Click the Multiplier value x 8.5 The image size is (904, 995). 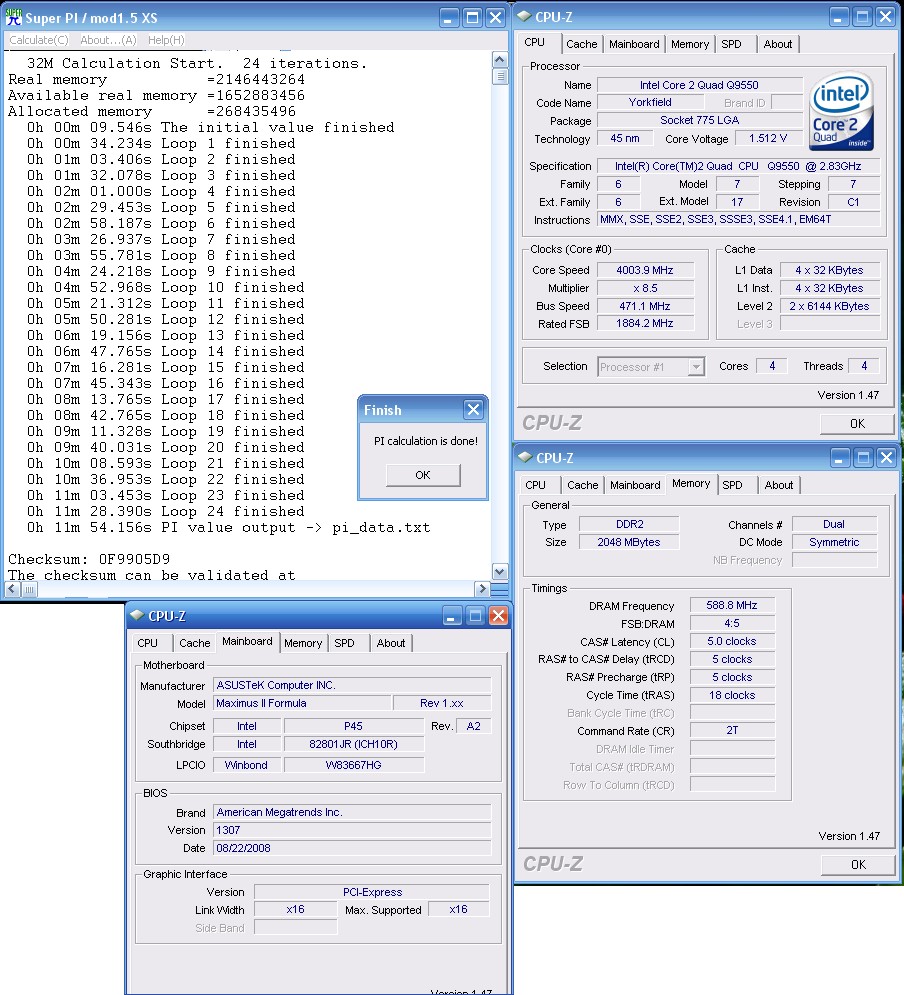645,288
